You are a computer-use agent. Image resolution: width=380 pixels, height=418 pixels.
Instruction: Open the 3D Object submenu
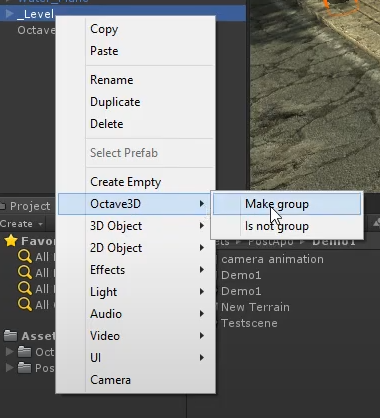coord(136,226)
